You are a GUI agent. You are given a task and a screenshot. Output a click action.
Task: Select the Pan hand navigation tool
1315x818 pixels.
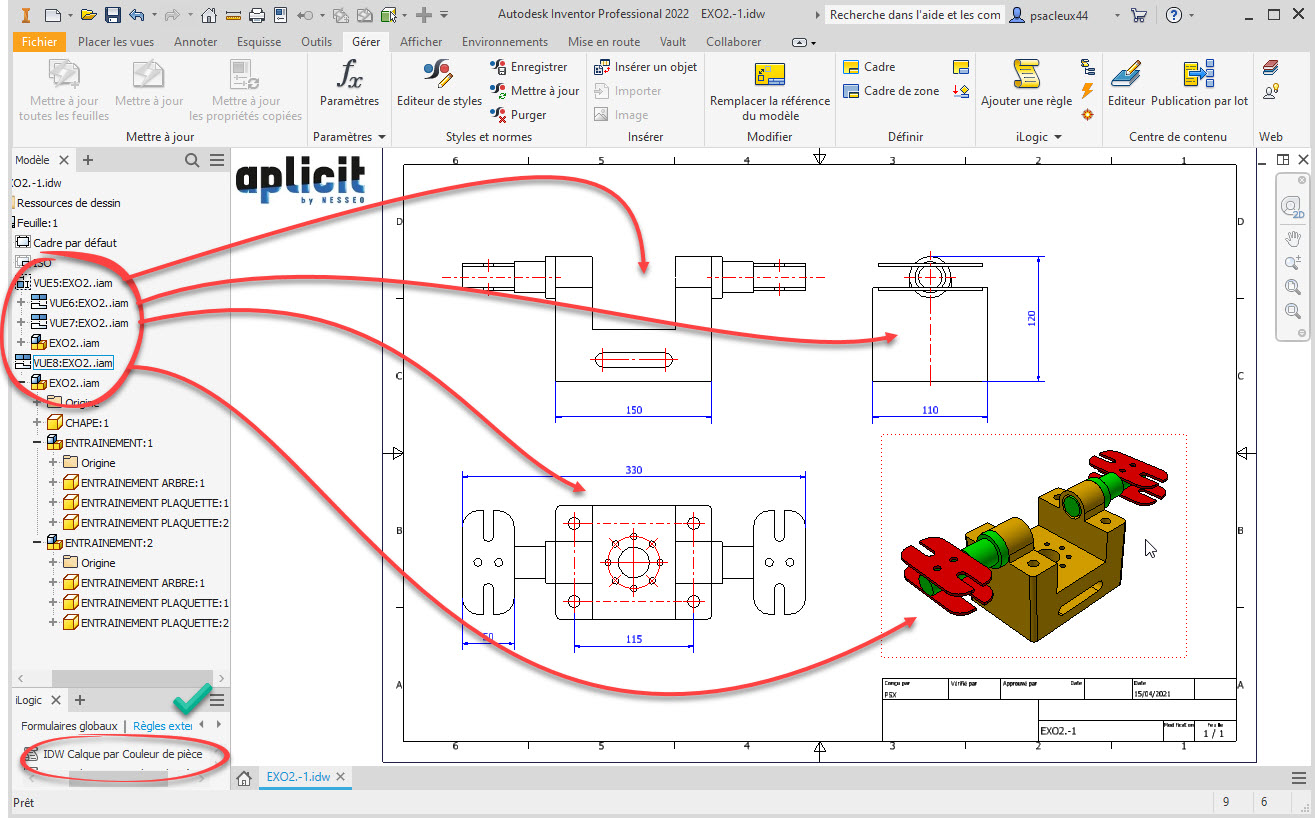click(1292, 238)
